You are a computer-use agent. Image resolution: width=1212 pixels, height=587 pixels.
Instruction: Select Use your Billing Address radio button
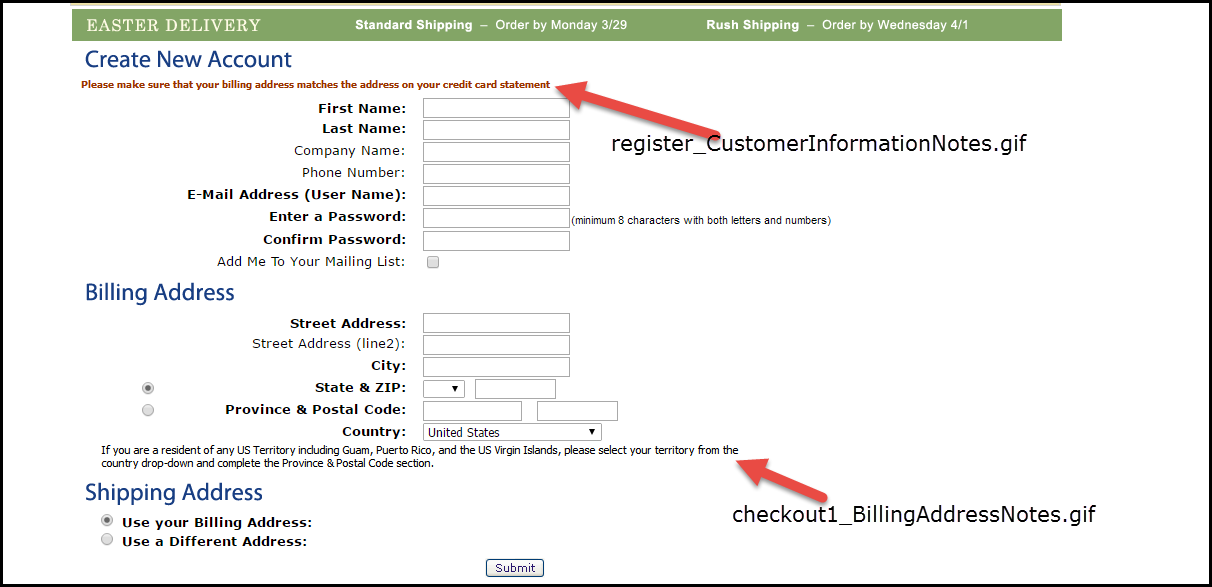coord(107,521)
